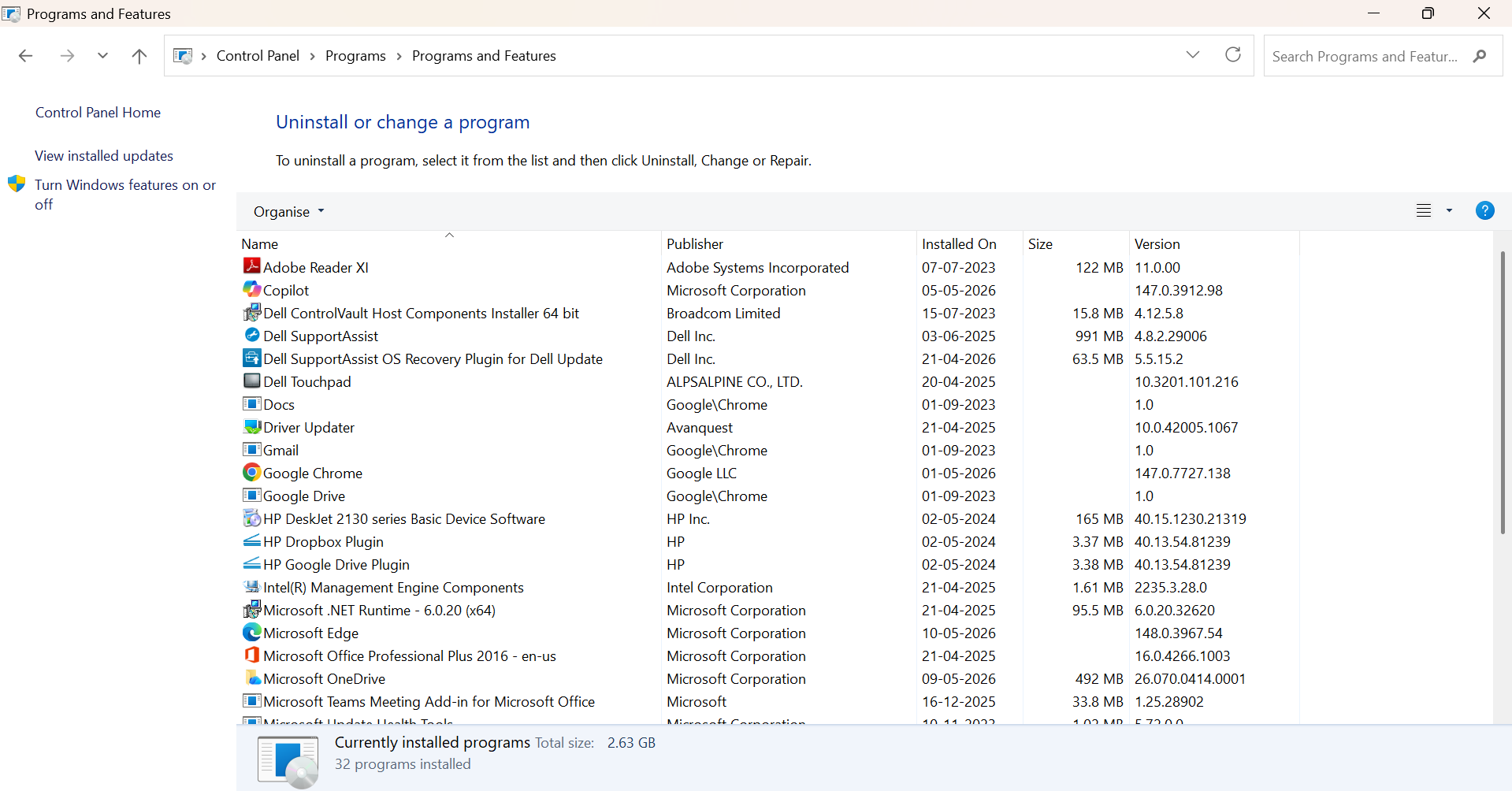Open the Organise dropdown menu

point(288,211)
